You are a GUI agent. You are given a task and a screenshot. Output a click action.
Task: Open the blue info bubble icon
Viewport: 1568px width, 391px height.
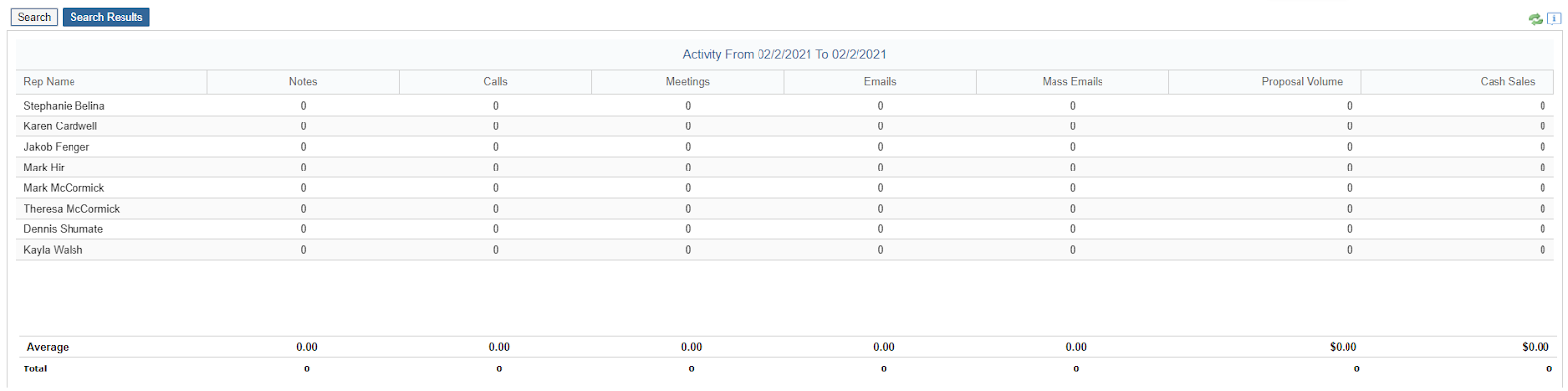pos(1554,19)
